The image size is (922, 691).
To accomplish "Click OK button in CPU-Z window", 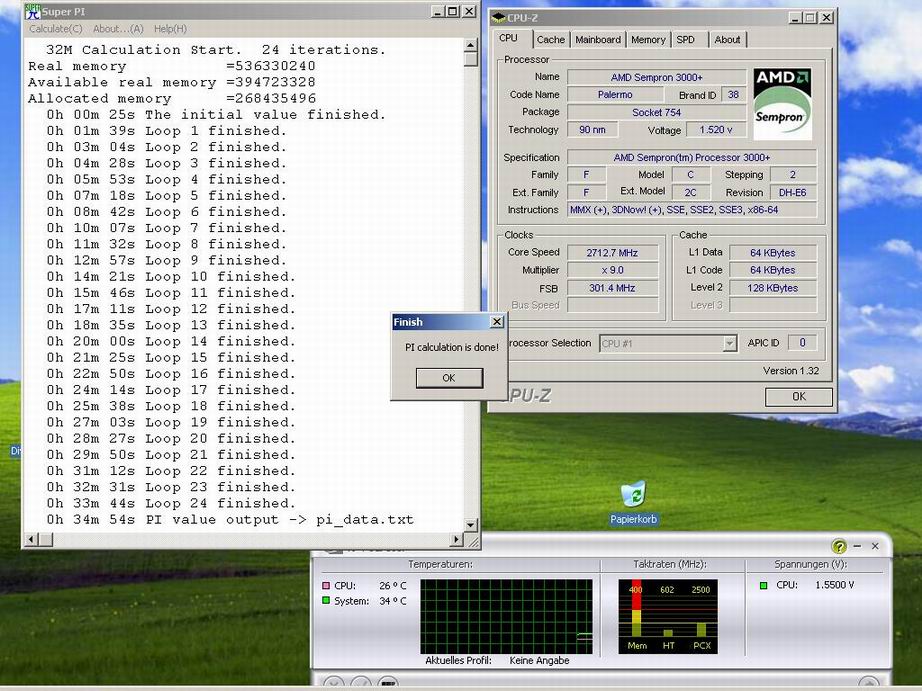I will click(799, 396).
